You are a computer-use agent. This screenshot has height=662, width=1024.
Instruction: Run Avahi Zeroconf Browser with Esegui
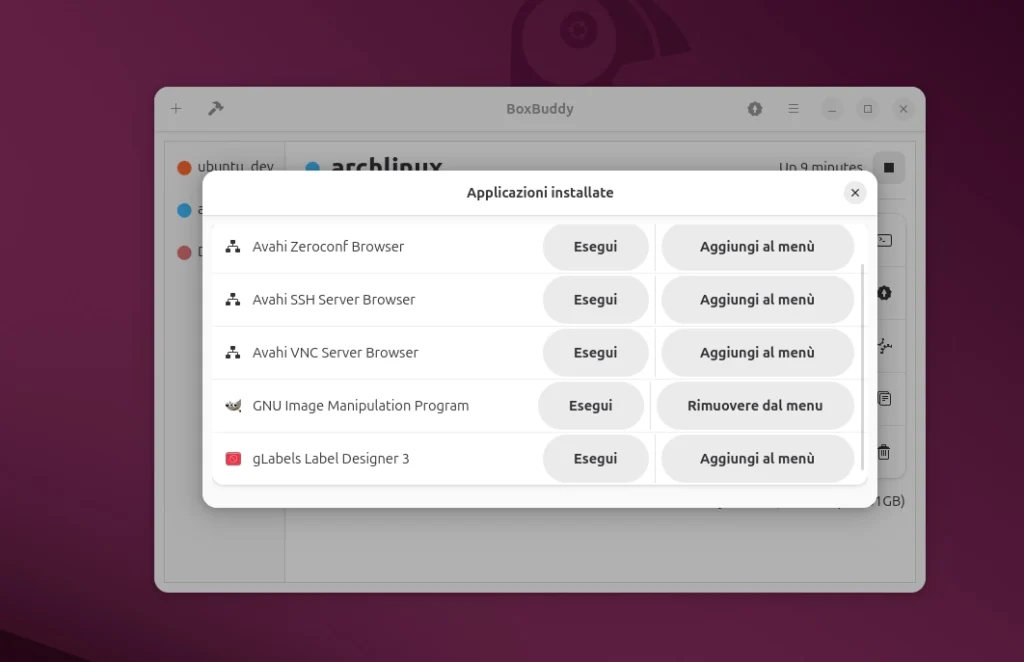[595, 247]
